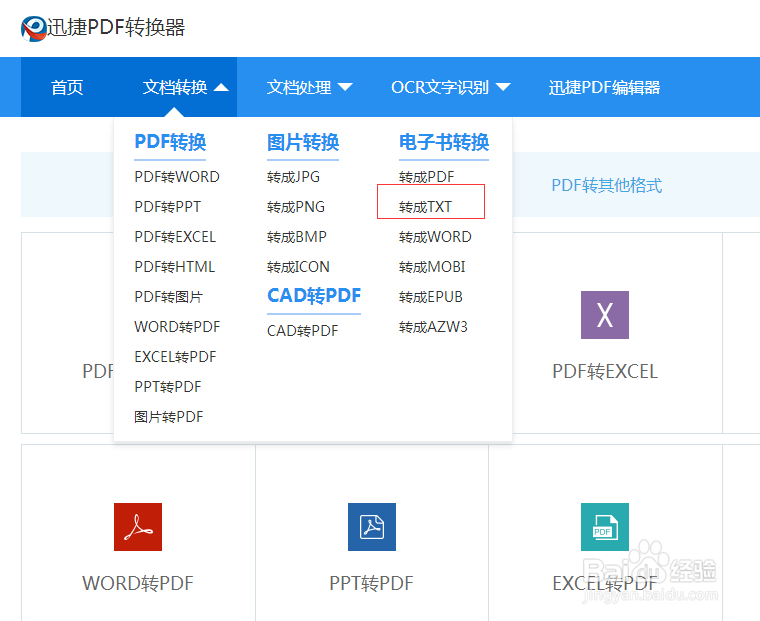
Task: Click the PDF转换 section heading
Action: click(x=170, y=142)
